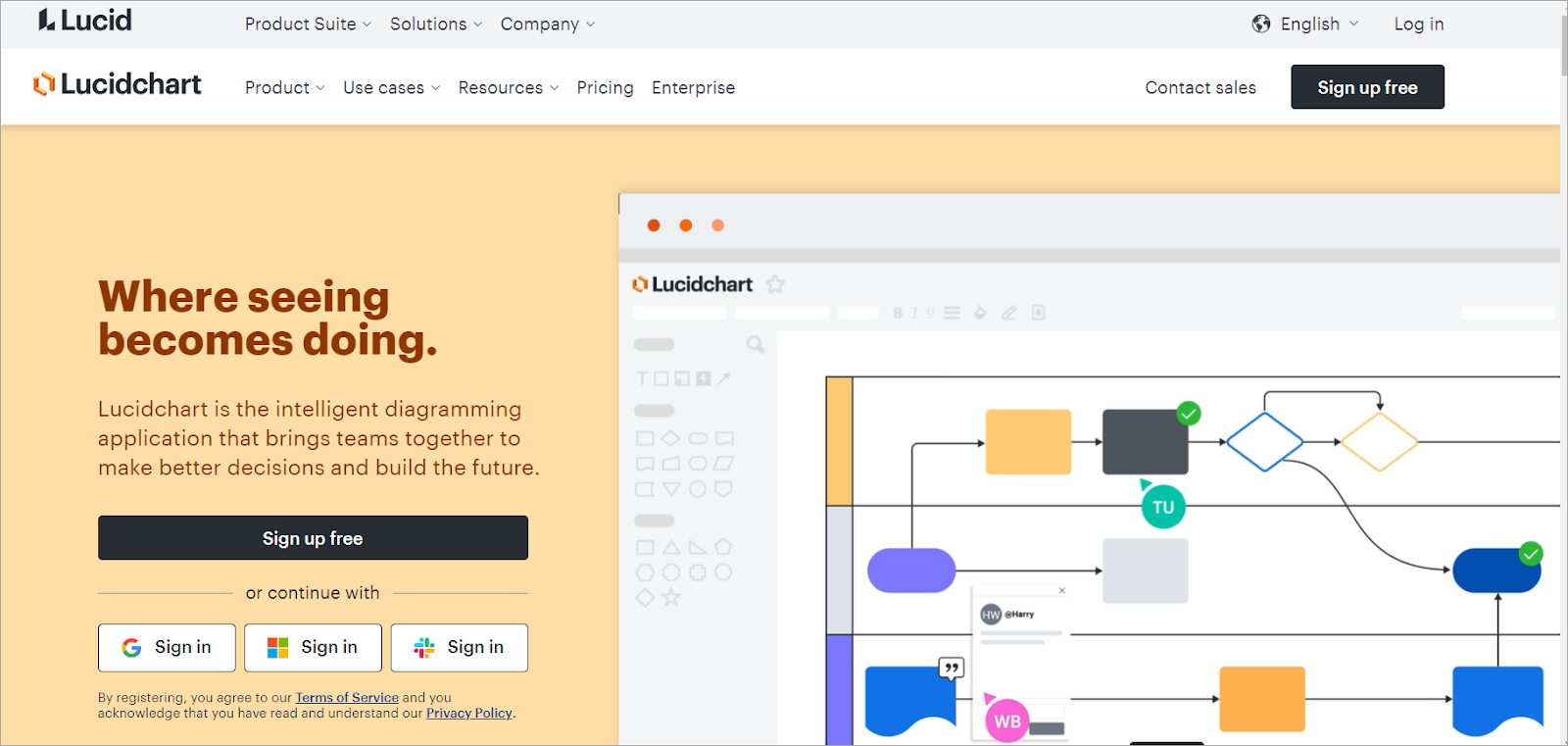Click Sign up free in the header
The height and width of the screenshot is (746, 1568).
click(1367, 87)
